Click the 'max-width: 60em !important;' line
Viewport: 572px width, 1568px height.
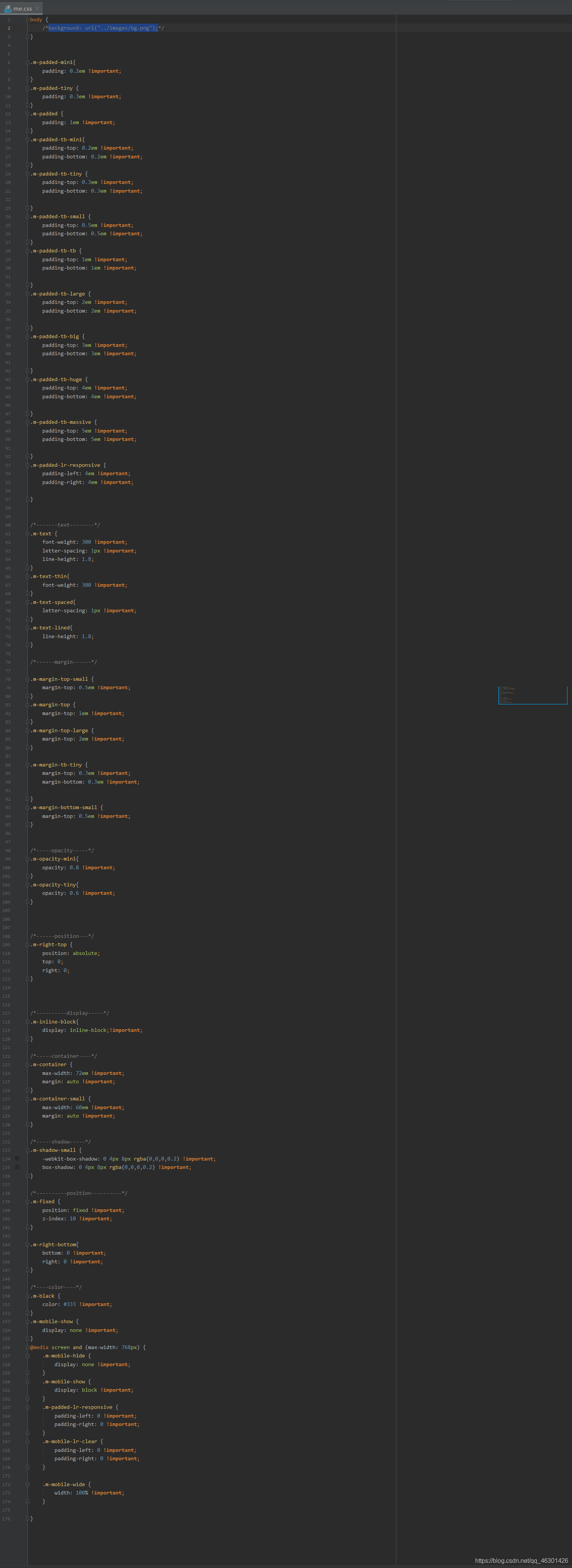pos(83,1107)
